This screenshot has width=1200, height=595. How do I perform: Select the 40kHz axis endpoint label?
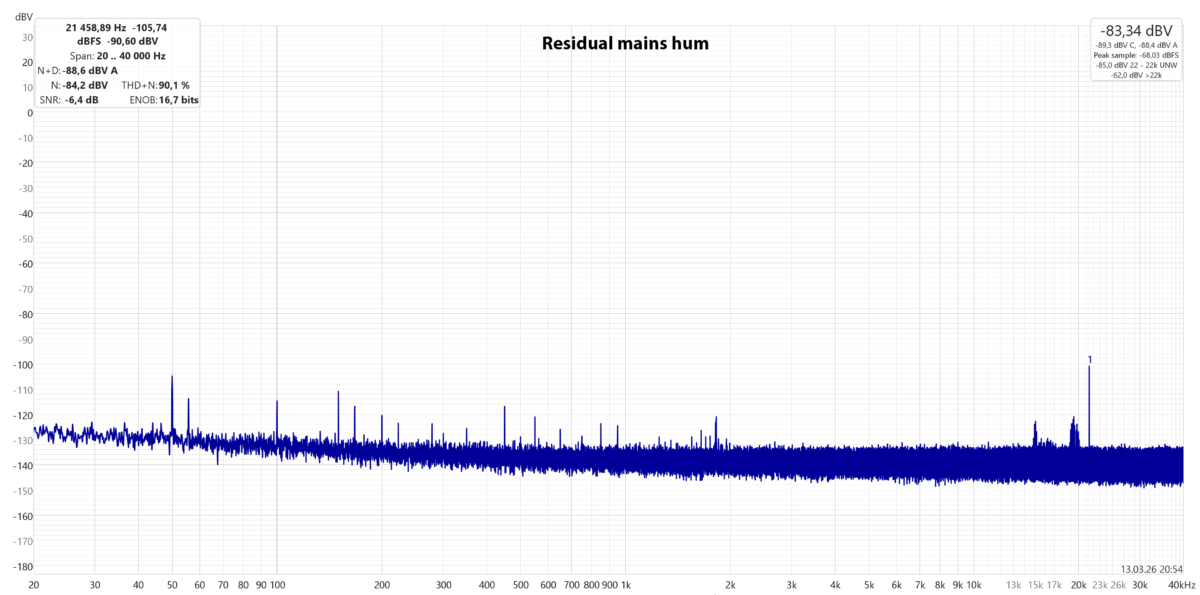click(x=1183, y=583)
